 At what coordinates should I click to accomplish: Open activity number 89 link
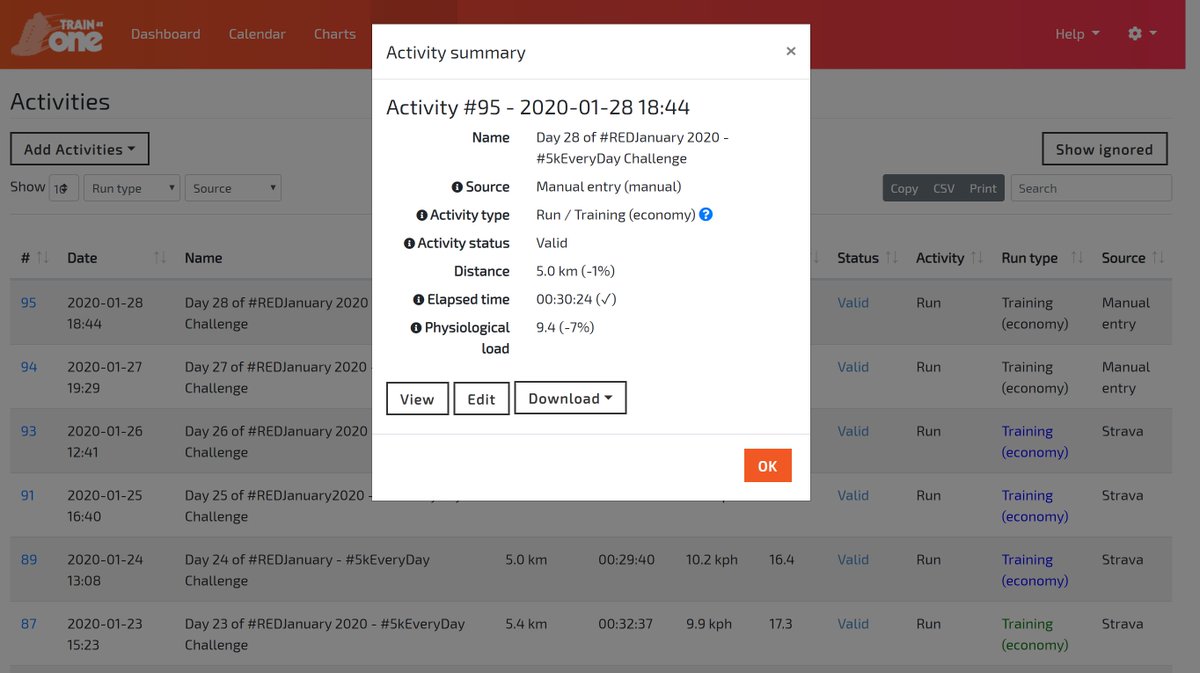tap(29, 559)
